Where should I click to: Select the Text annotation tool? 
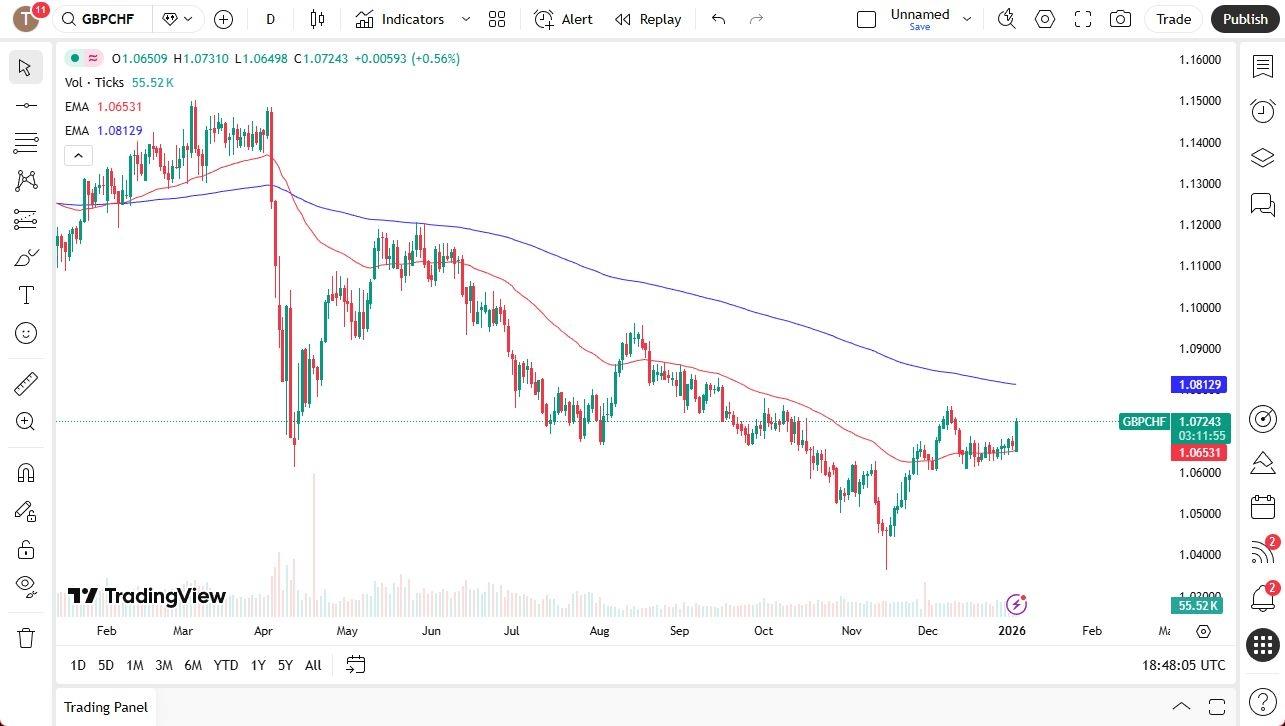pos(26,295)
